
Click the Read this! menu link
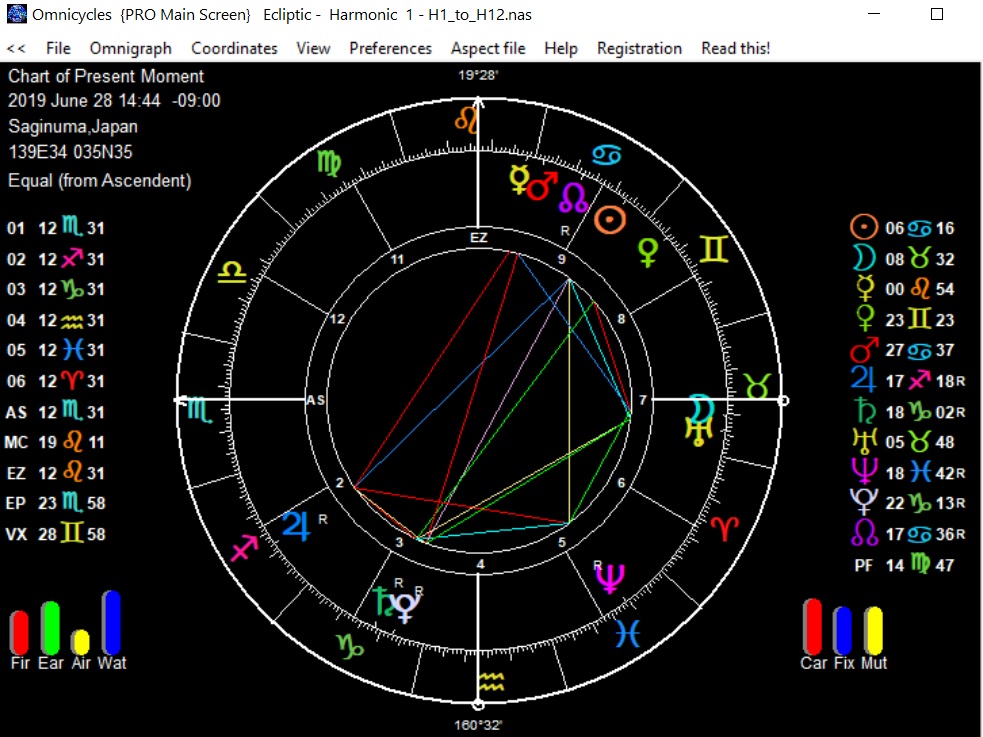(735, 48)
